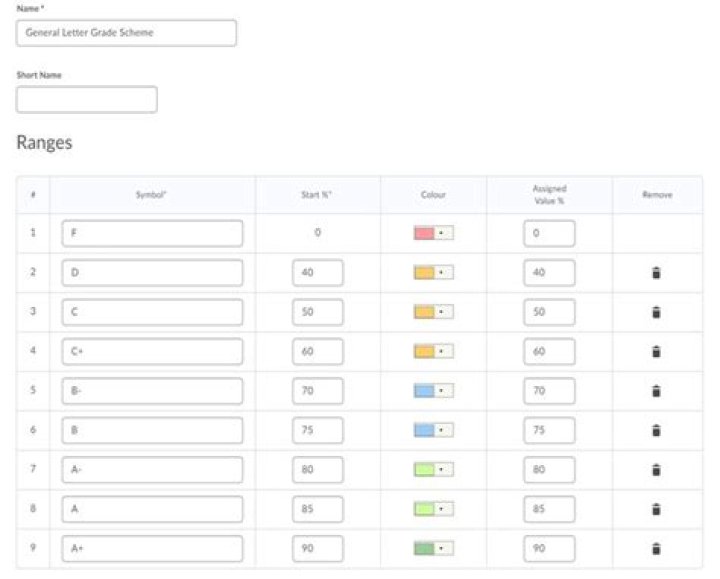Click the Start % field with 75

click(x=318, y=430)
